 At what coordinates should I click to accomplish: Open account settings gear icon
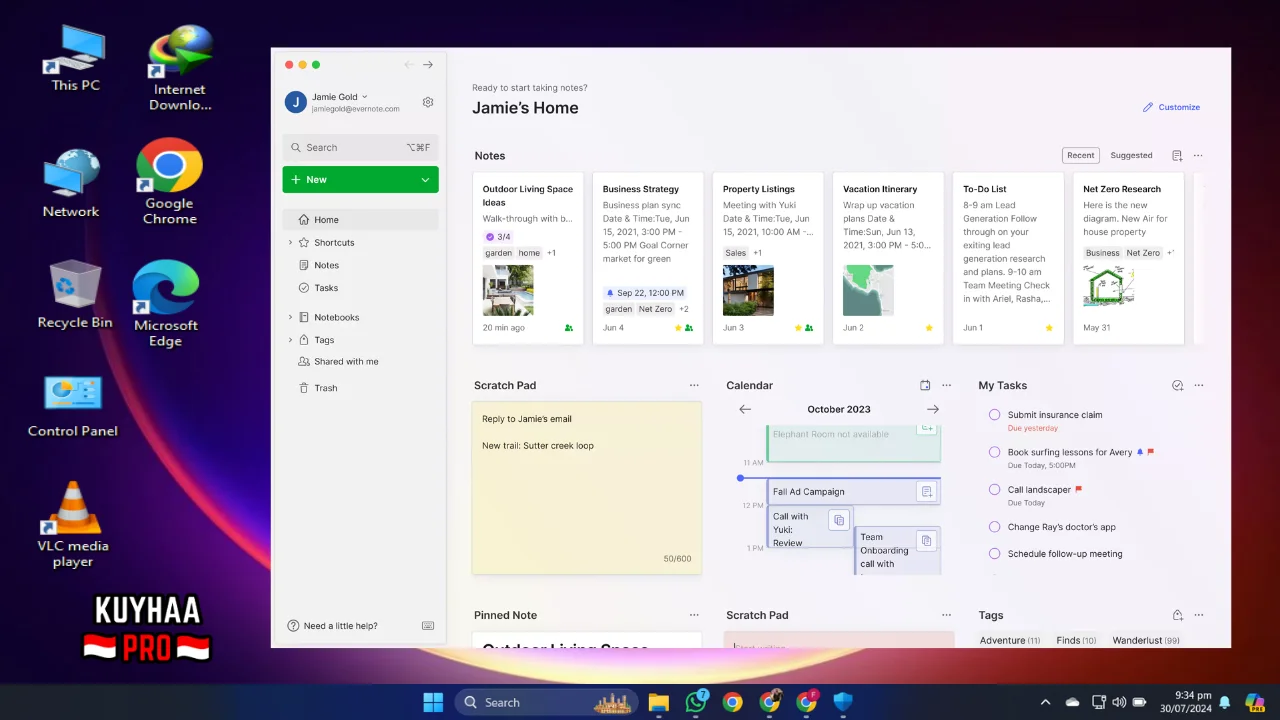point(428,102)
